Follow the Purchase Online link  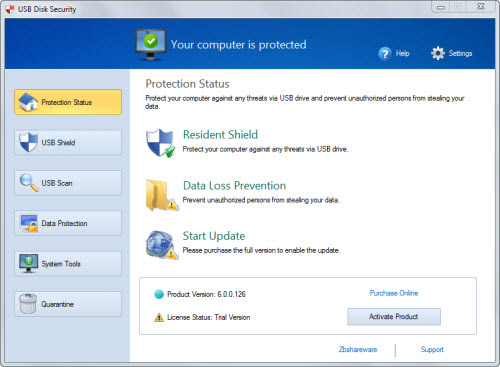[394, 293]
